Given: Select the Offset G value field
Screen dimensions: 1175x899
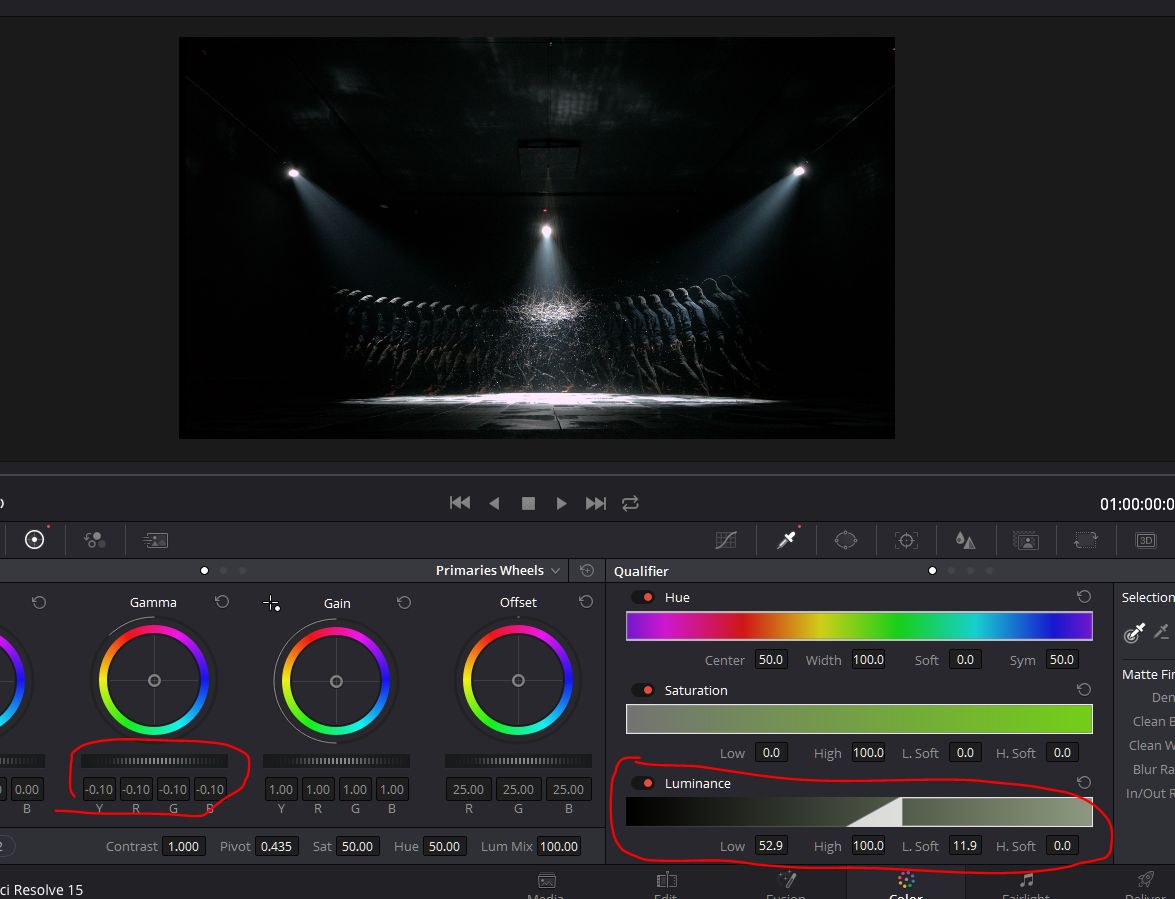Looking at the screenshot, I should pyautogui.click(x=519, y=789).
